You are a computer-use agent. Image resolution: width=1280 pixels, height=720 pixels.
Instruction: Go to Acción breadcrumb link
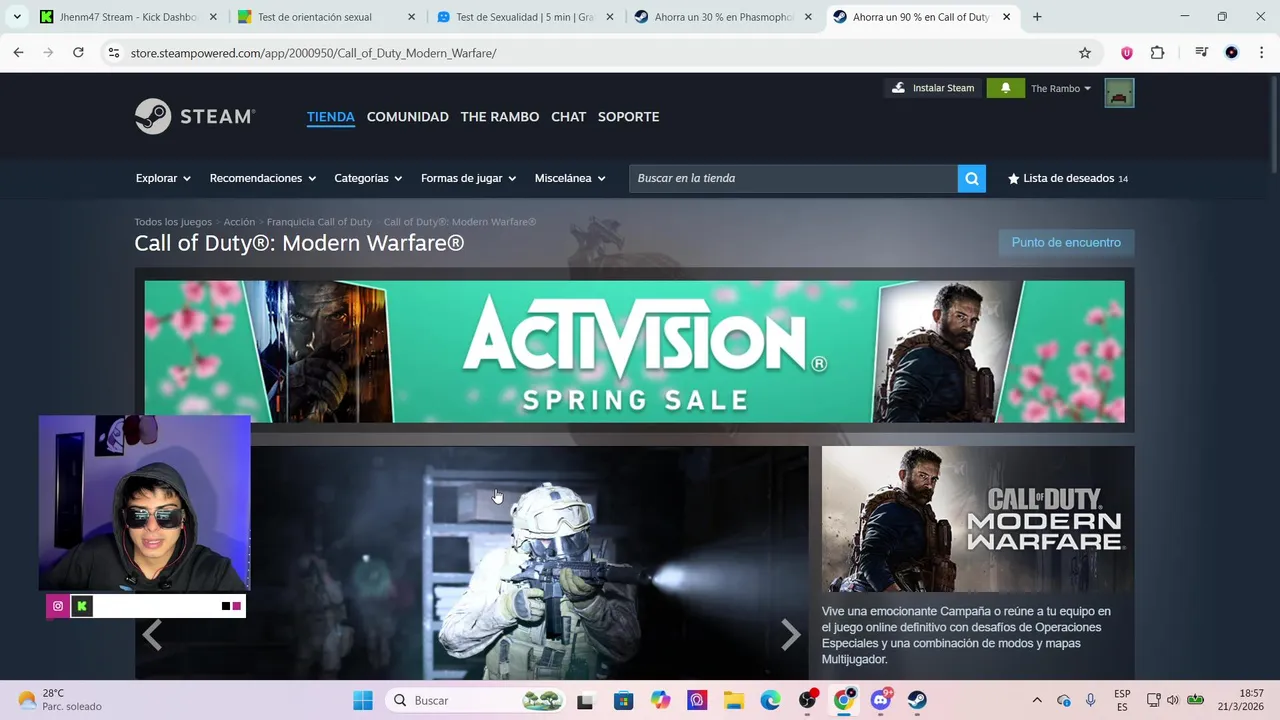[x=239, y=222]
